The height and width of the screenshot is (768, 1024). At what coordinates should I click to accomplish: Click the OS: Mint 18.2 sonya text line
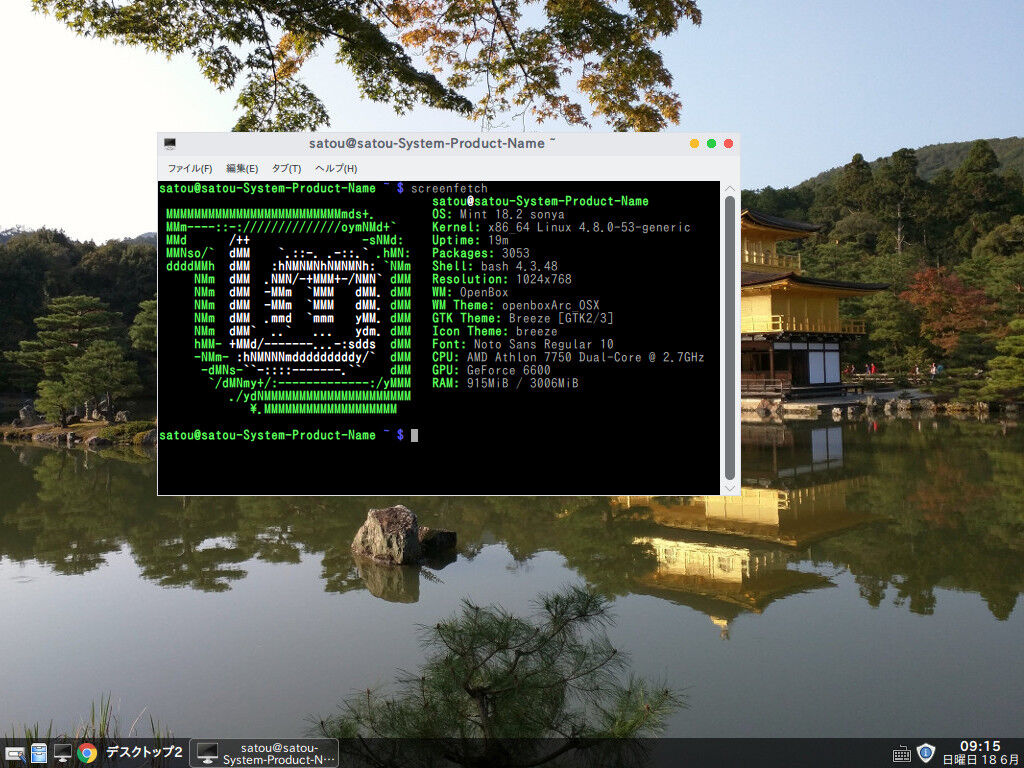(x=497, y=213)
